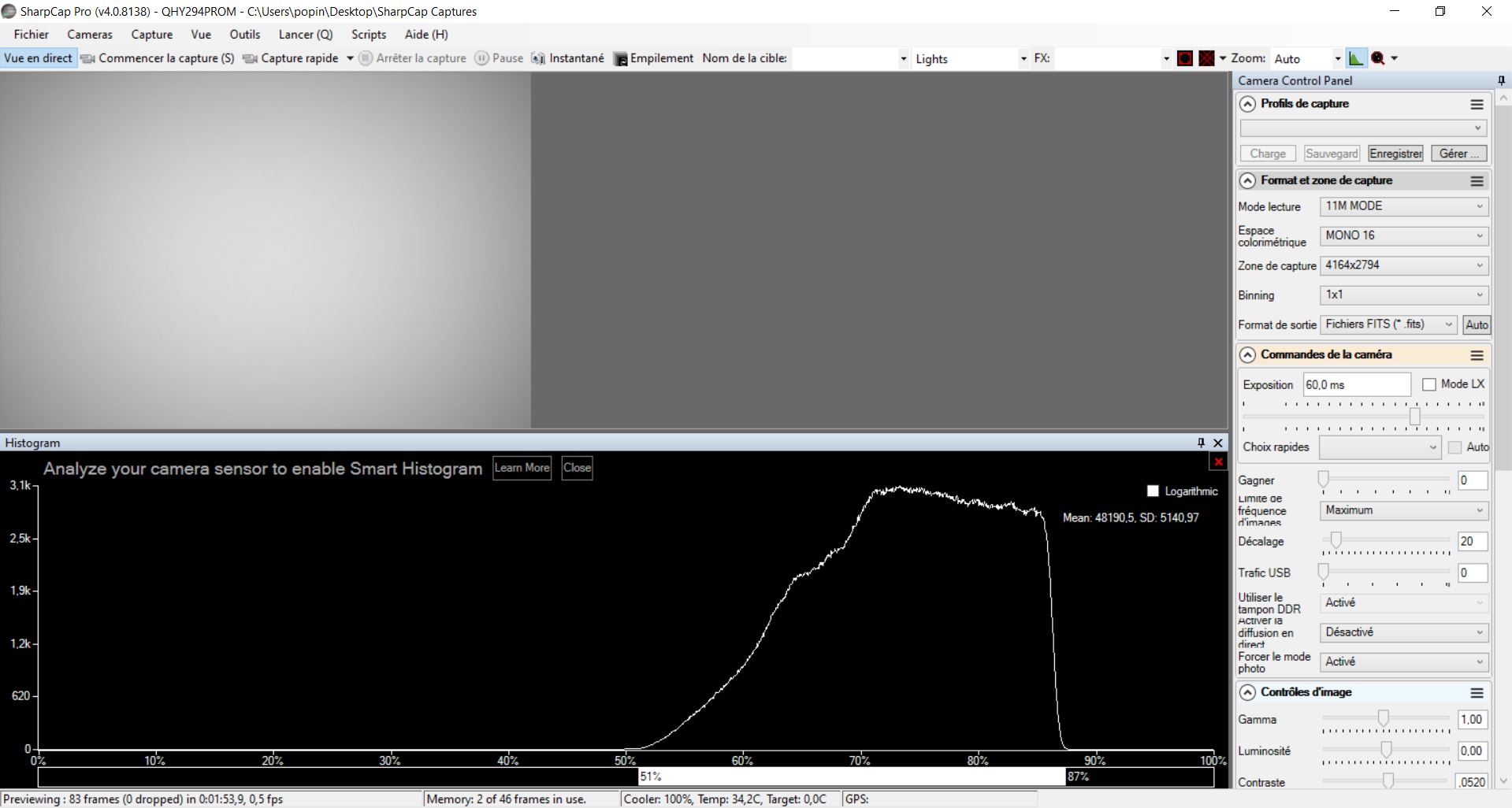Dismiss the Smart Histogram banner red X
Viewport: 1512px width, 808px height.
click(1218, 461)
